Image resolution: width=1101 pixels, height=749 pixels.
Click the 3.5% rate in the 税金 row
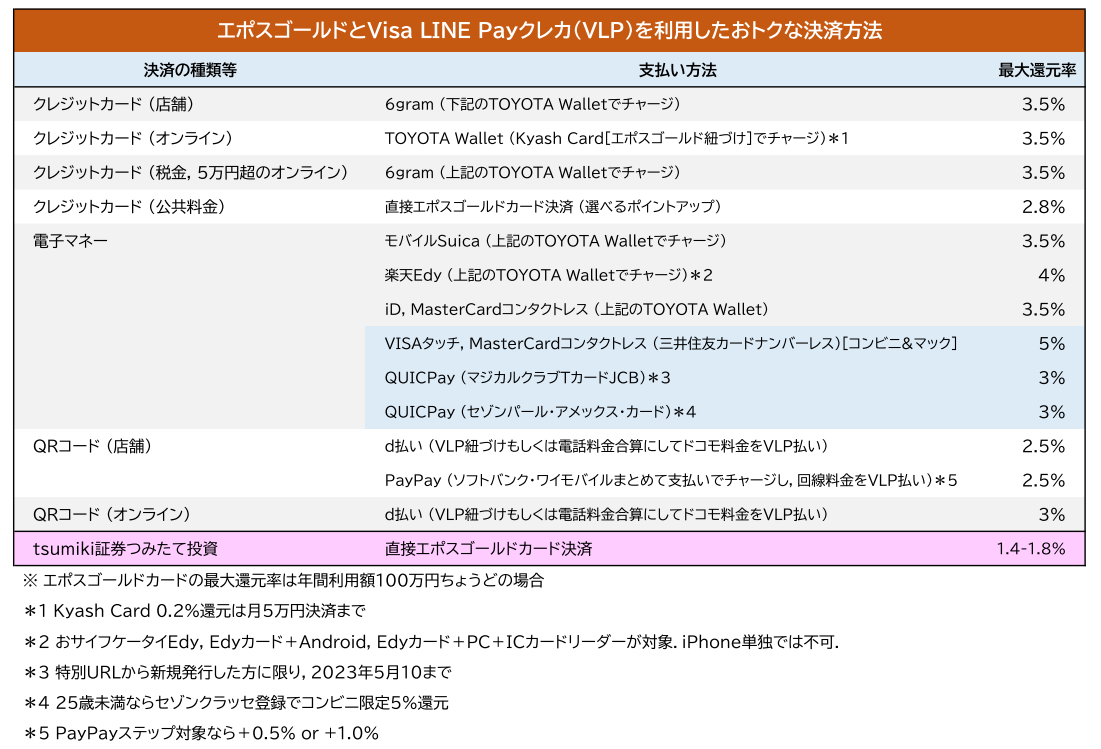(x=1043, y=173)
